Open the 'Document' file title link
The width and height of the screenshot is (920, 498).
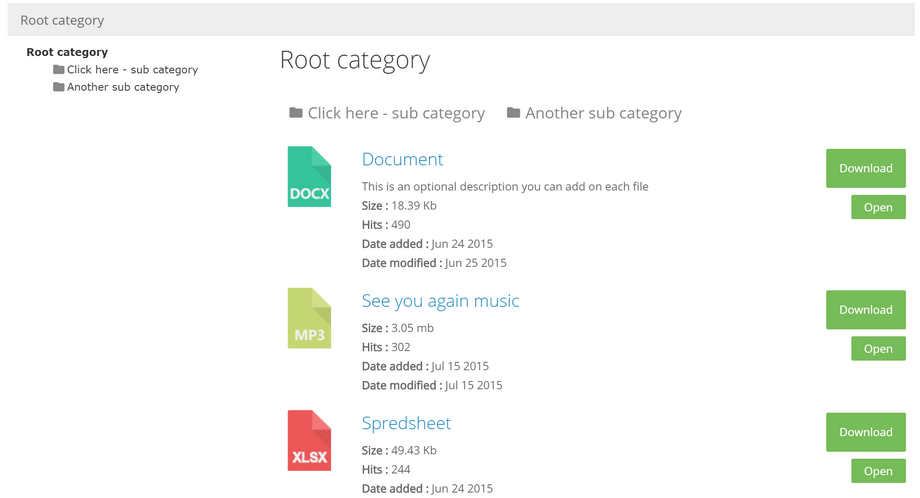402,159
